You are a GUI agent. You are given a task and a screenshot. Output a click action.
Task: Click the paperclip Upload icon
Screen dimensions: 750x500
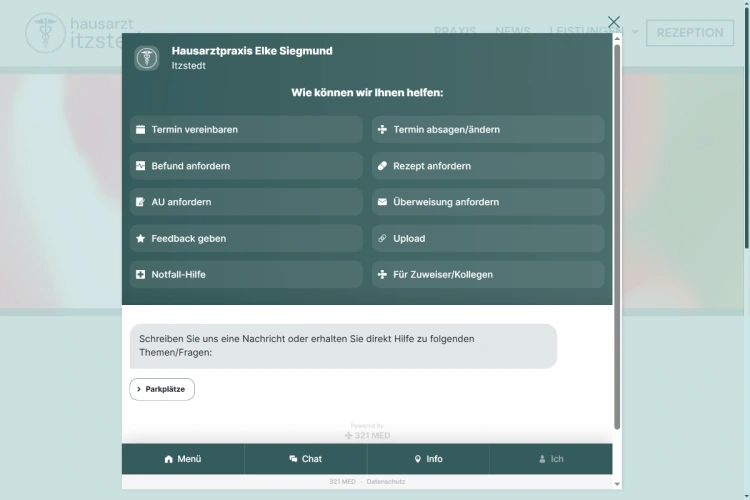click(382, 239)
